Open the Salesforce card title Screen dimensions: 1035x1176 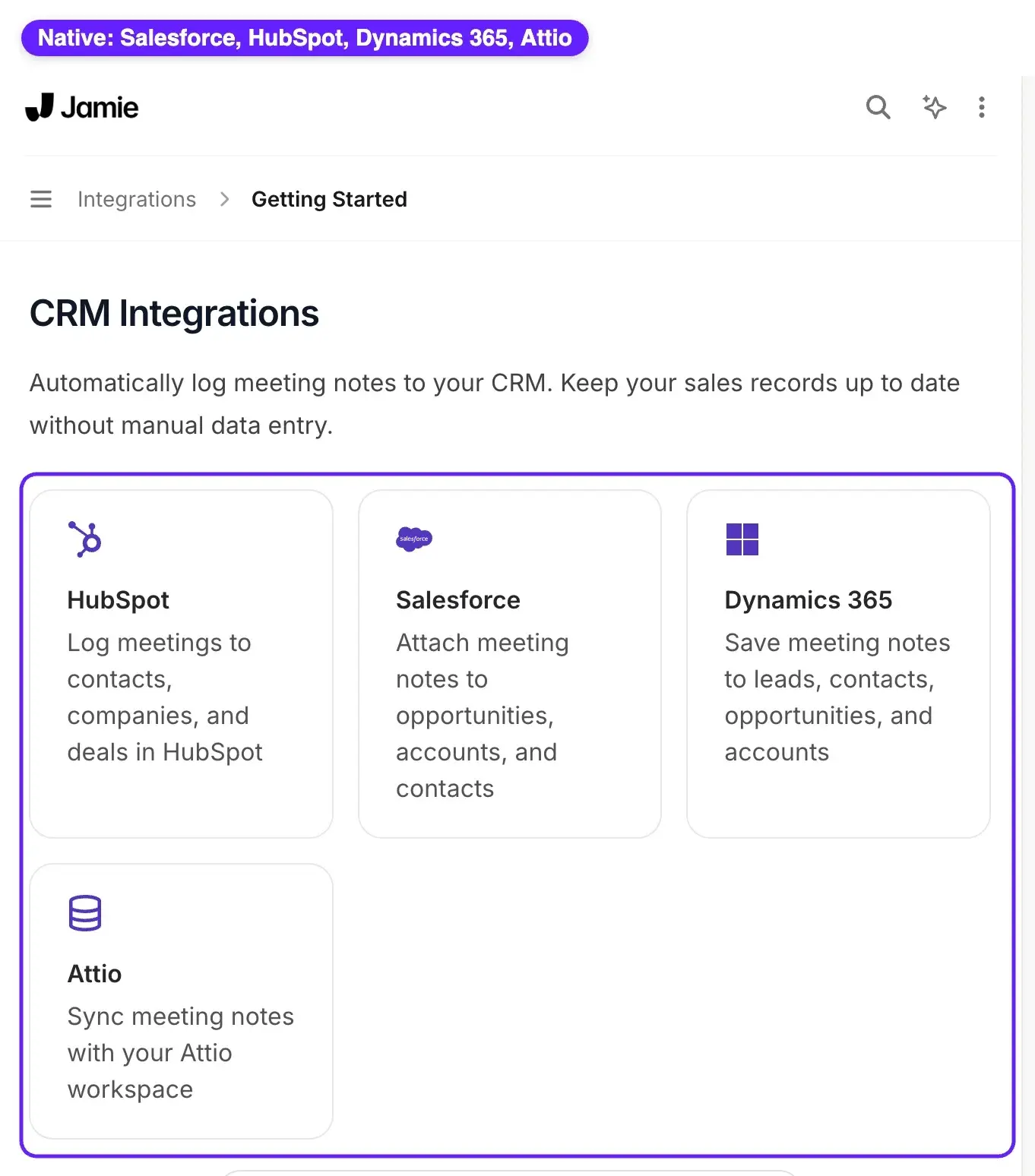458,600
